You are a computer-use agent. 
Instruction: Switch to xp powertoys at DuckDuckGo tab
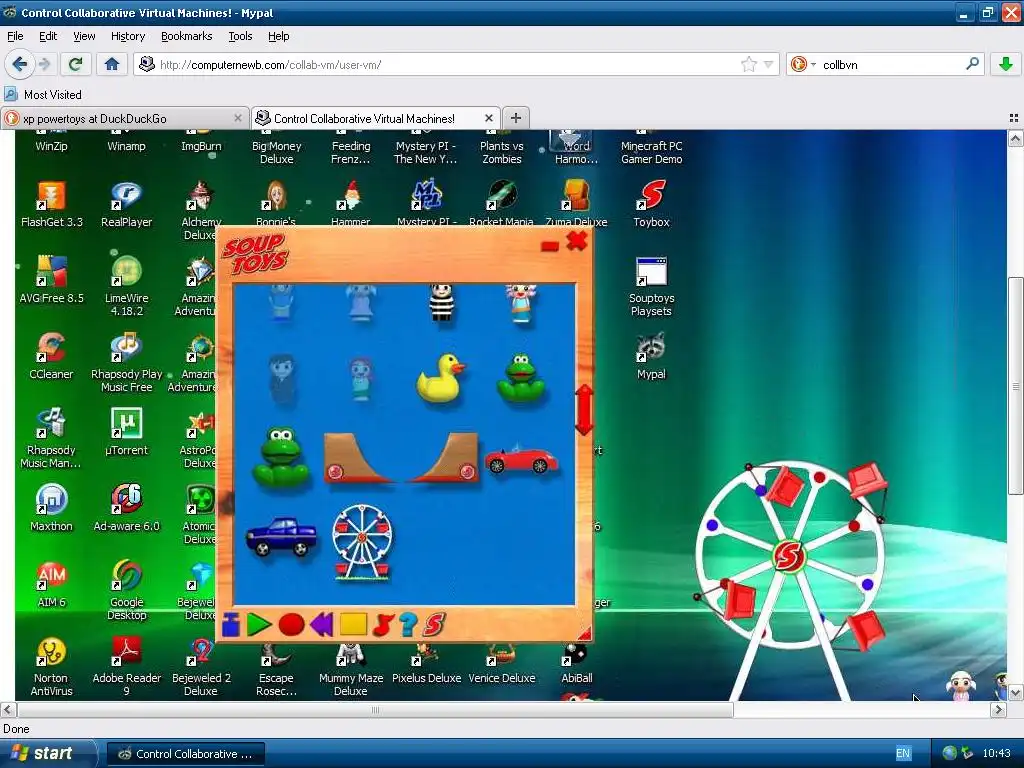[x=124, y=118]
